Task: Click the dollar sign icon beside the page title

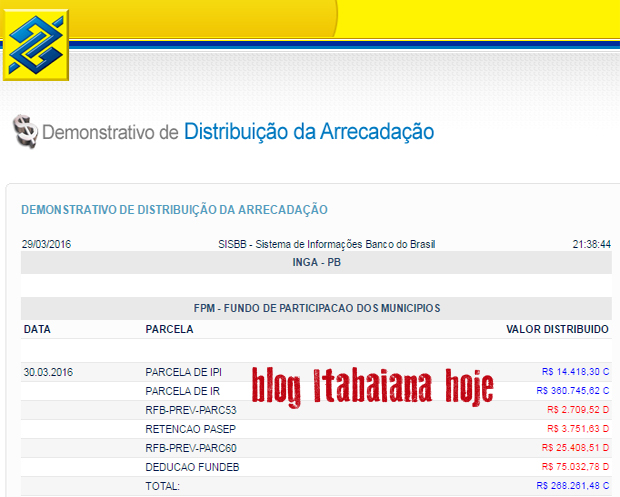Action: click(x=26, y=131)
